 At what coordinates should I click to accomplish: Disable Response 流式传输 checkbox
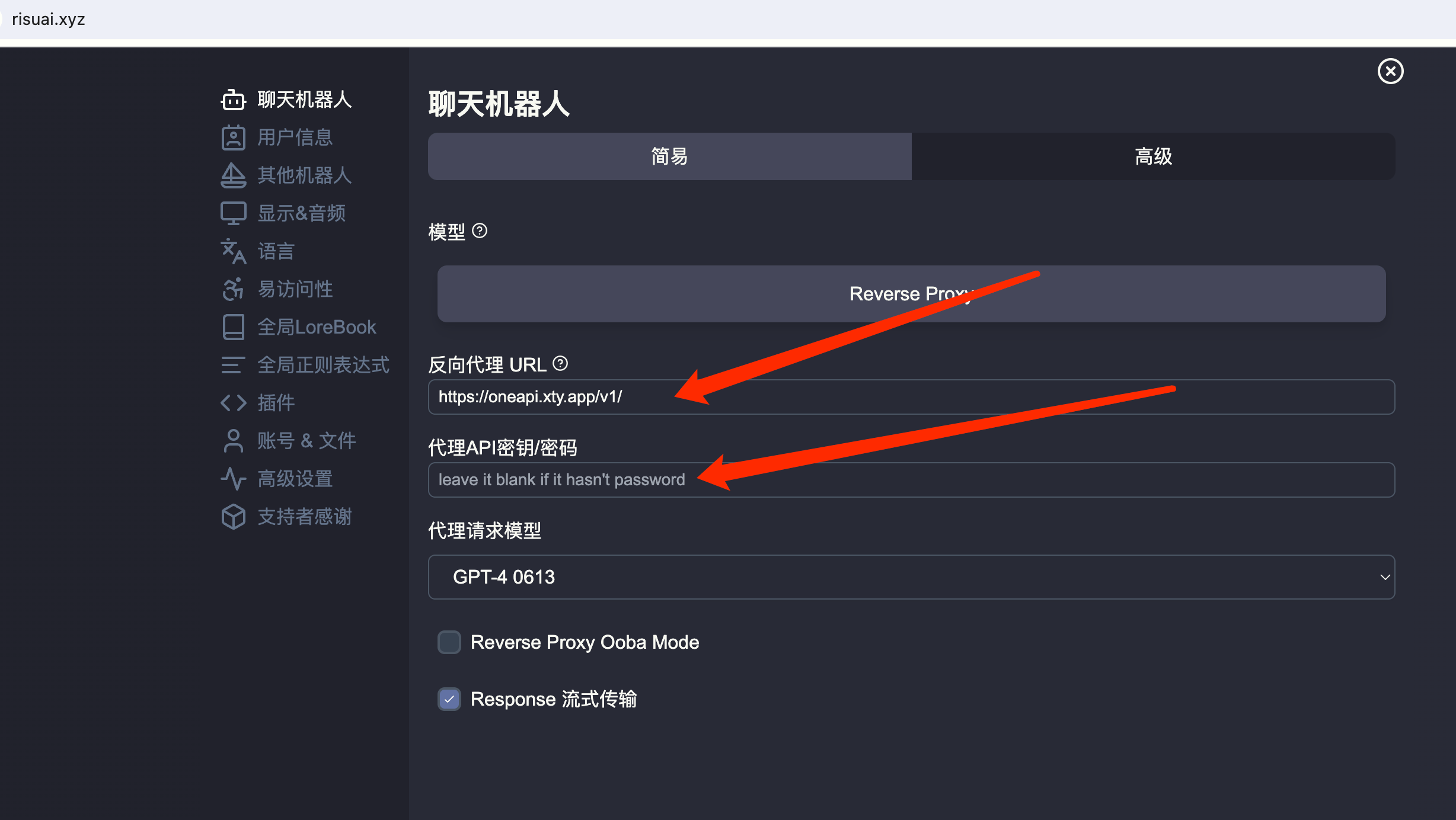[449, 699]
